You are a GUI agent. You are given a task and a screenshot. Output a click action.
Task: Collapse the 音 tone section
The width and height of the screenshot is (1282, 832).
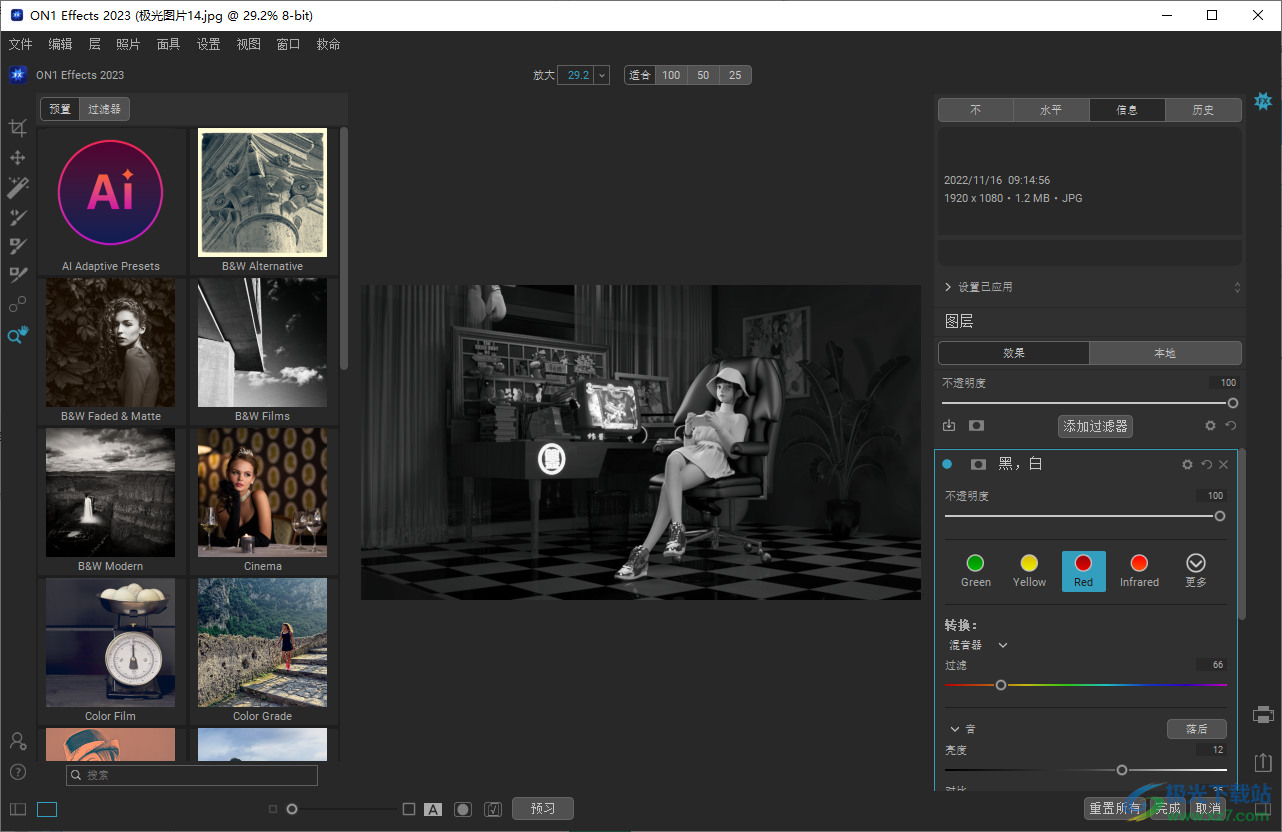[x=955, y=730]
